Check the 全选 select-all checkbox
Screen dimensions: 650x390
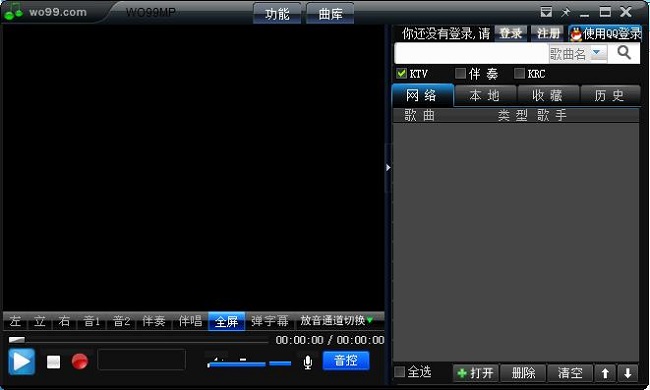pyautogui.click(x=399, y=372)
